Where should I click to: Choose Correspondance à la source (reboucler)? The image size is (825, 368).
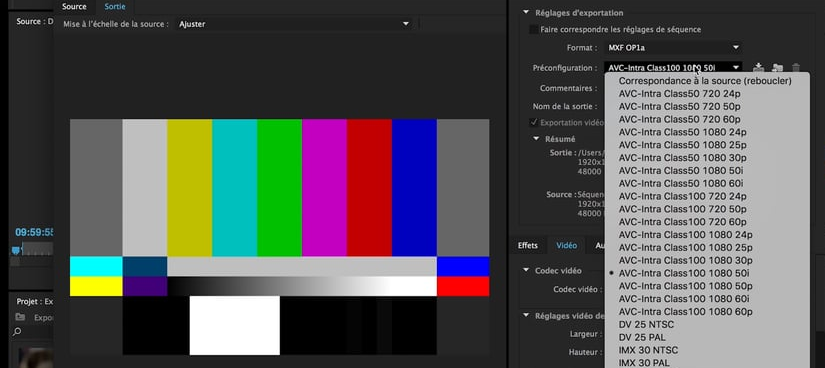point(705,81)
